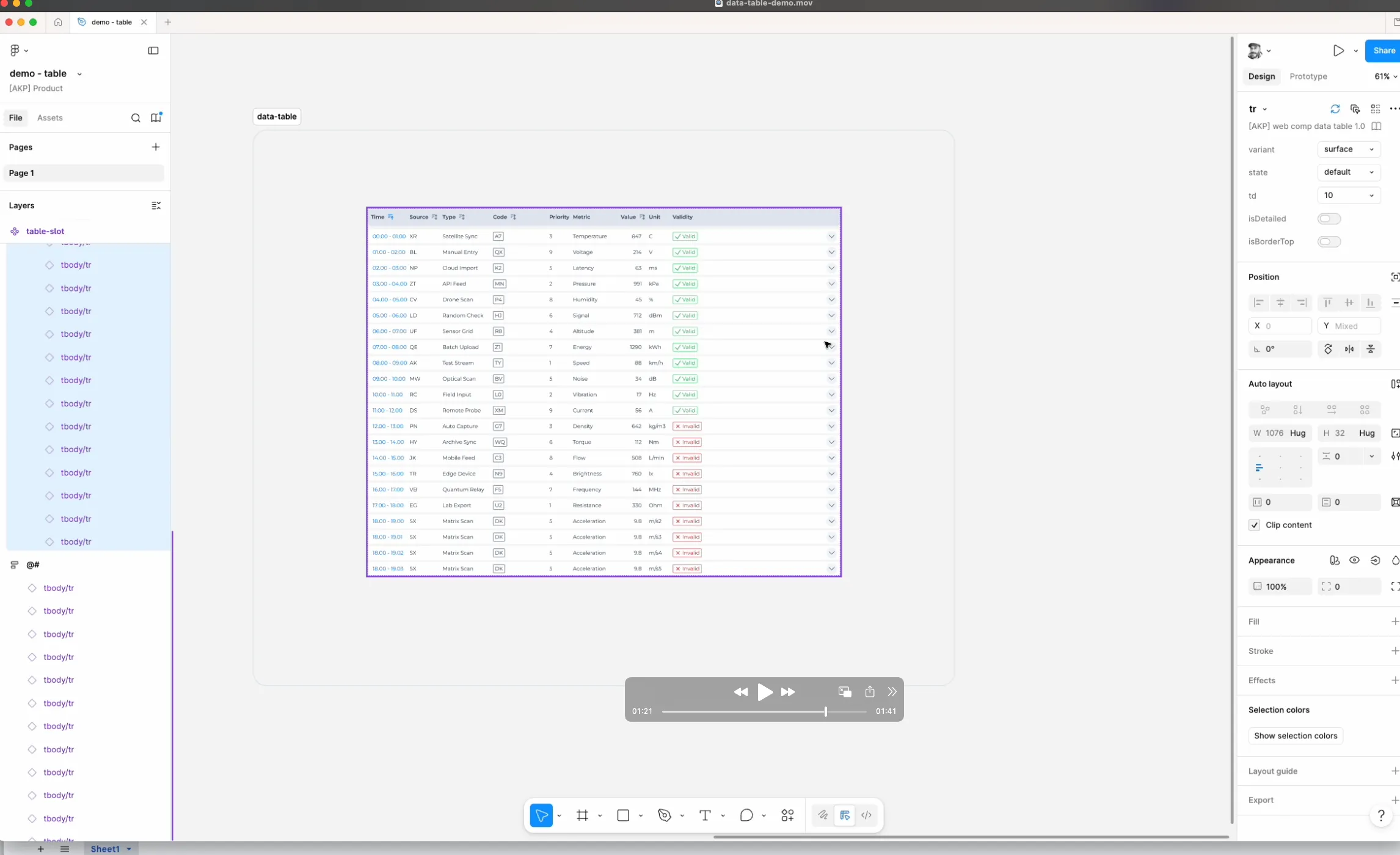This screenshot has width=1400, height=855.
Task: Click Show selection colors button
Action: [x=1296, y=736]
